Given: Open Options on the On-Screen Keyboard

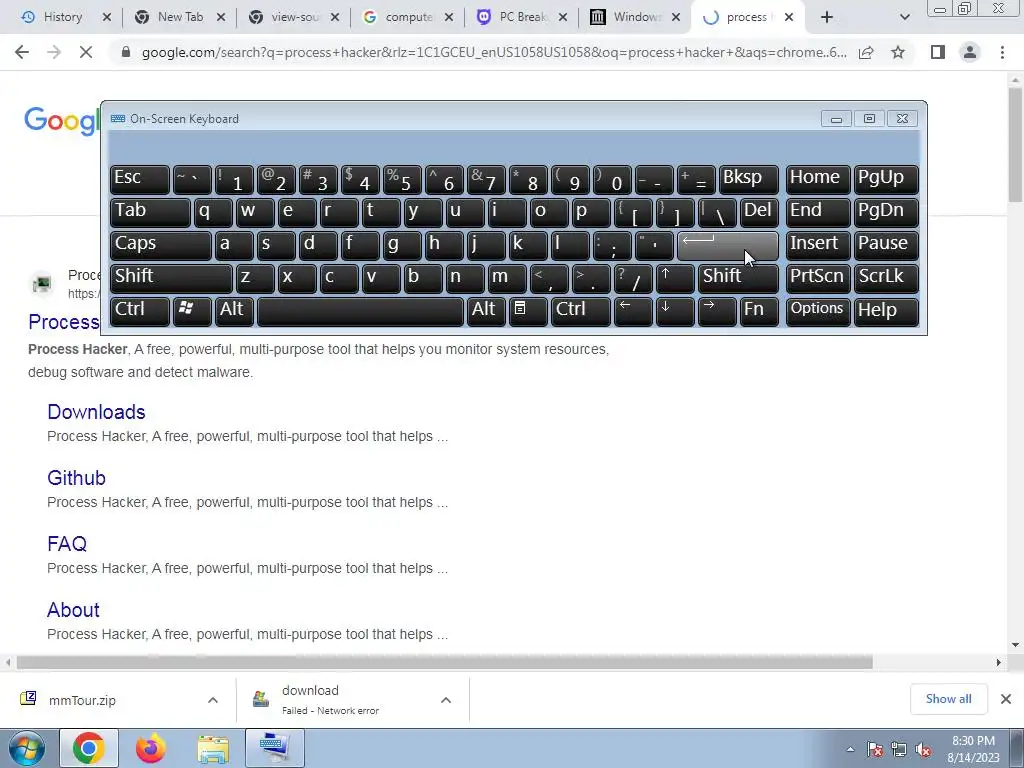Looking at the screenshot, I should pyautogui.click(x=818, y=312).
